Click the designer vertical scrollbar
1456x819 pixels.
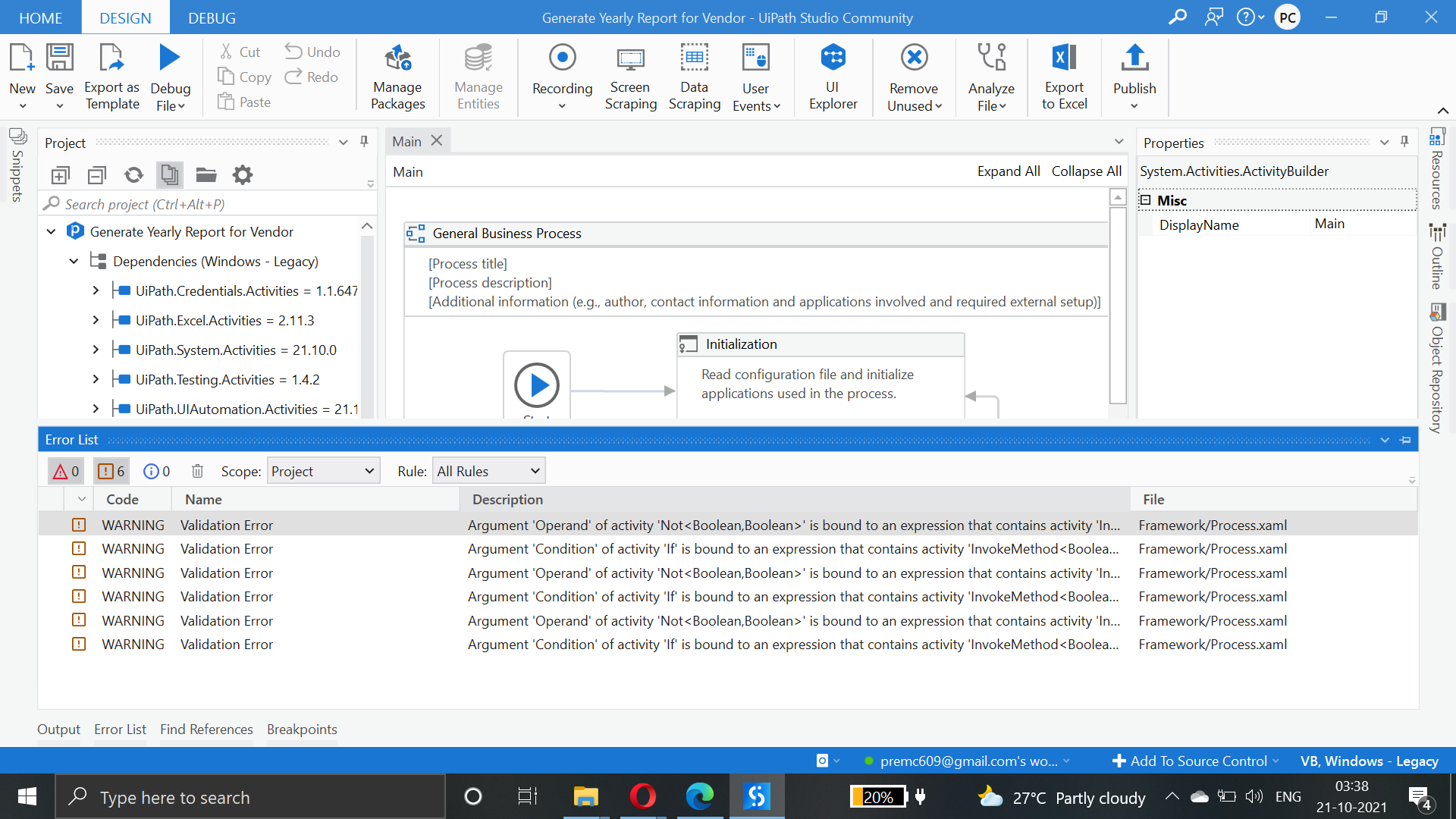pyautogui.click(x=1118, y=303)
